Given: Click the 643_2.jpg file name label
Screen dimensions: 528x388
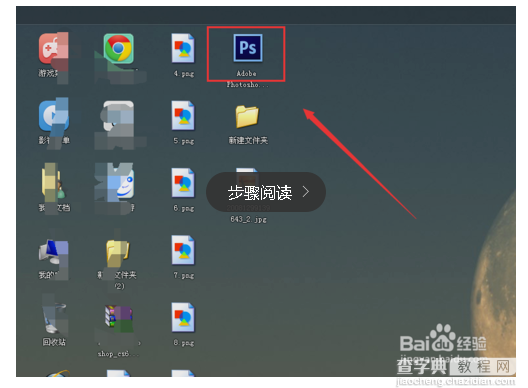Looking at the screenshot, I should 249,219.
